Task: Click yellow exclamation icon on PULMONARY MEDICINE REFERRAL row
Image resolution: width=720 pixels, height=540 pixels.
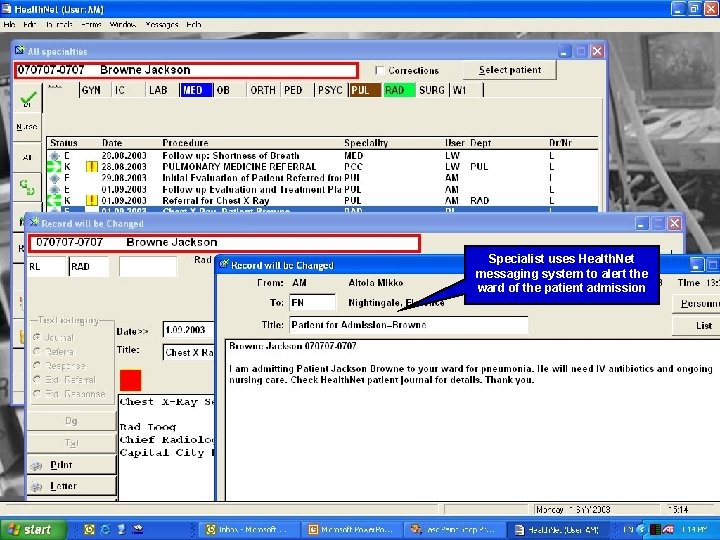Action: [92, 167]
